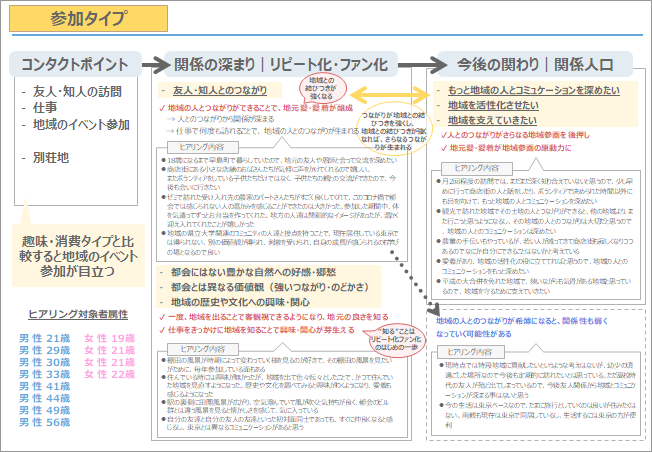Select ヒアリング内容 label inside the dashed box
The width and height of the screenshot is (652, 452).
[x=471, y=352]
